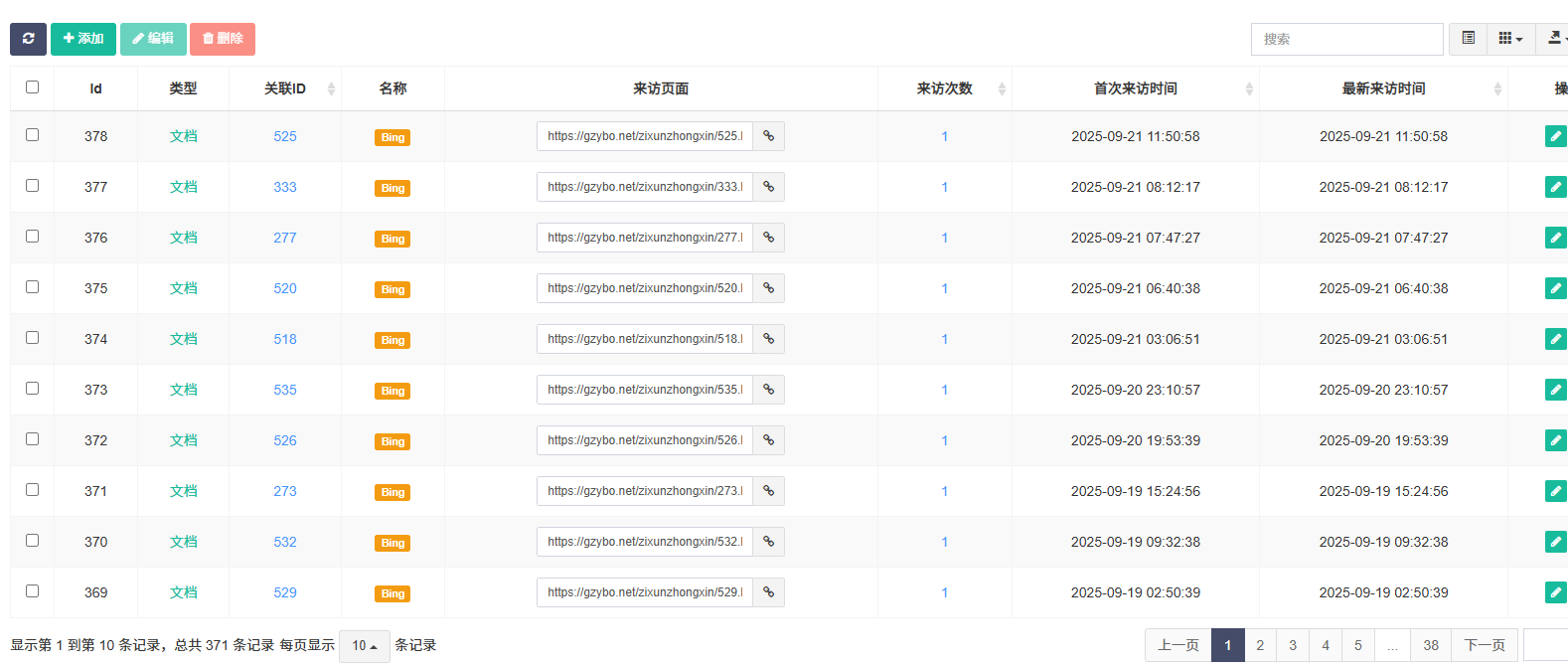Open related ID 525 link
This screenshot has height=666, width=1568.
coord(285,136)
